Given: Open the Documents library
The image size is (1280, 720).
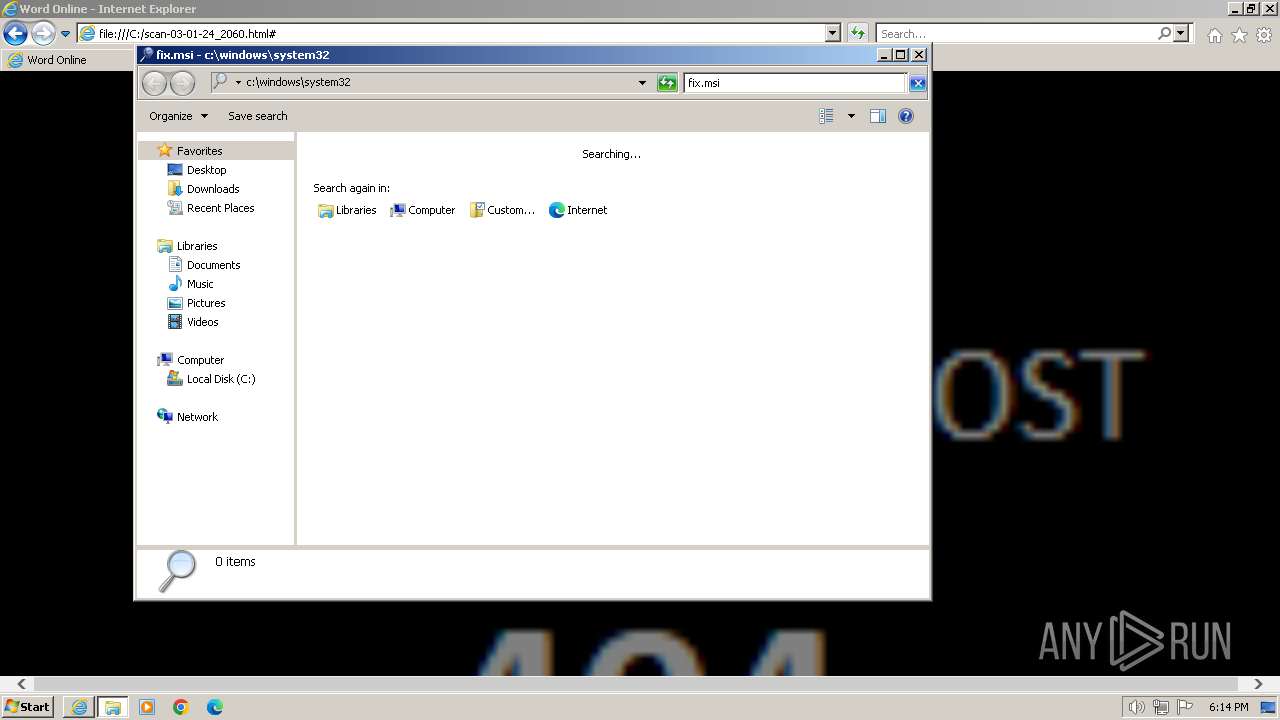Looking at the screenshot, I should point(213,265).
